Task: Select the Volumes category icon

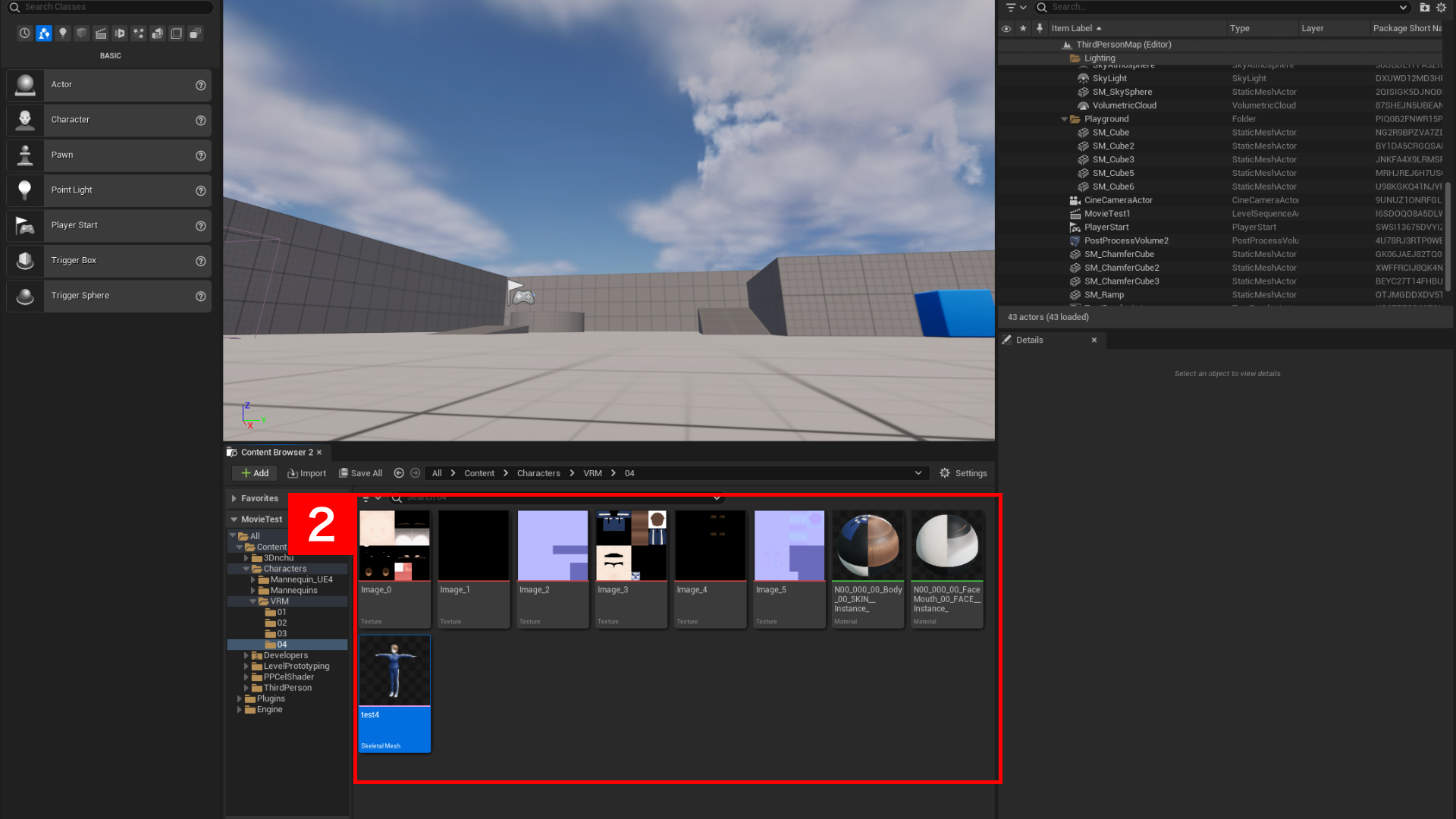Action: (x=176, y=33)
